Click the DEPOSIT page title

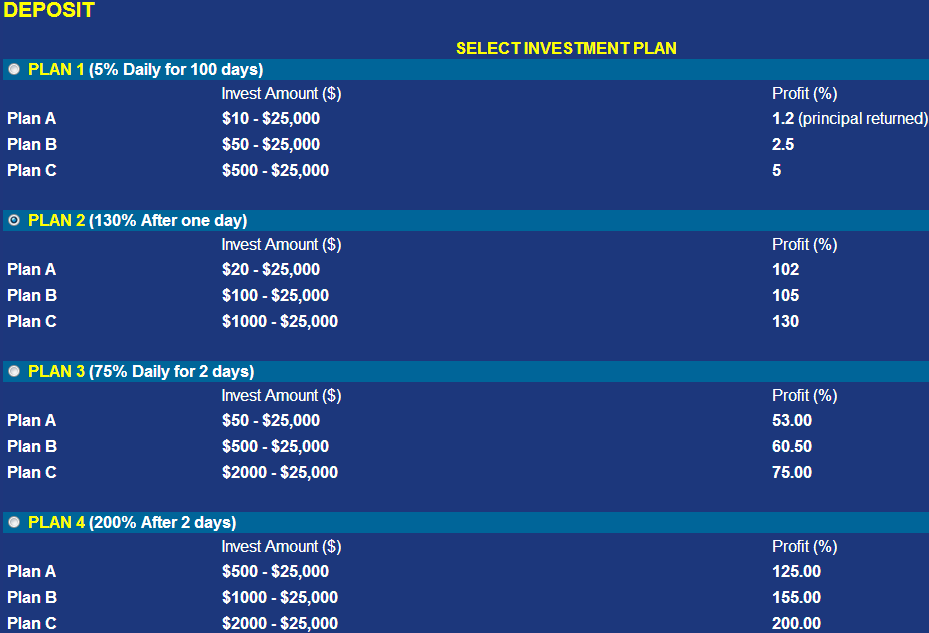[49, 11]
